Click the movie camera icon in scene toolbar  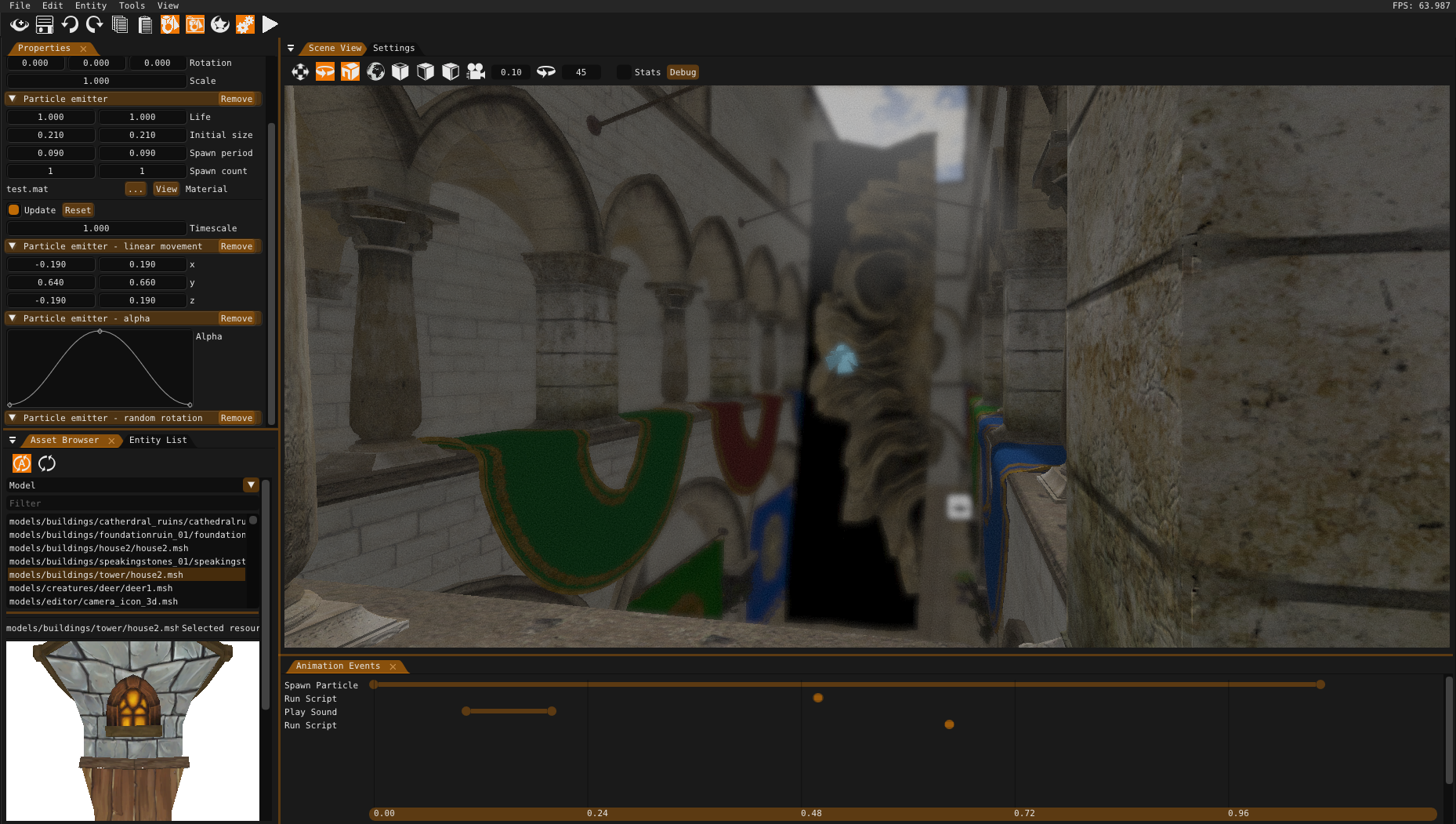tap(476, 72)
